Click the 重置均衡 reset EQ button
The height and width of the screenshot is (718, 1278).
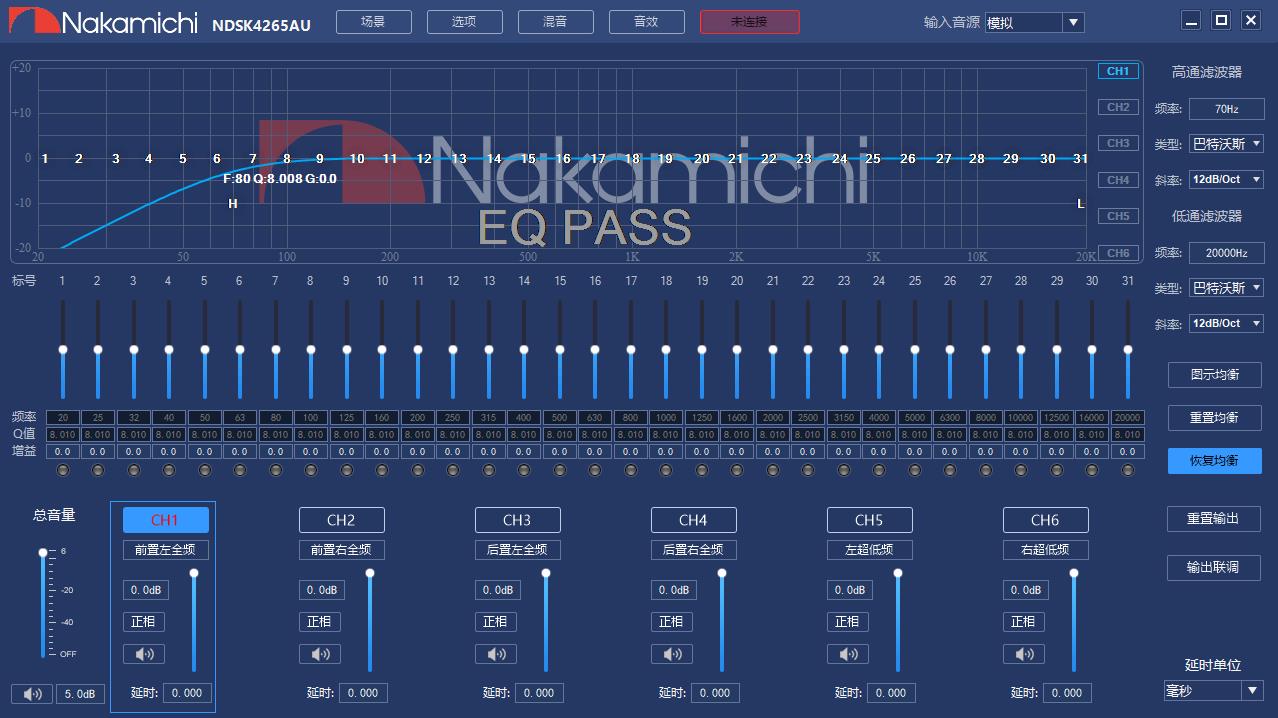point(1215,418)
